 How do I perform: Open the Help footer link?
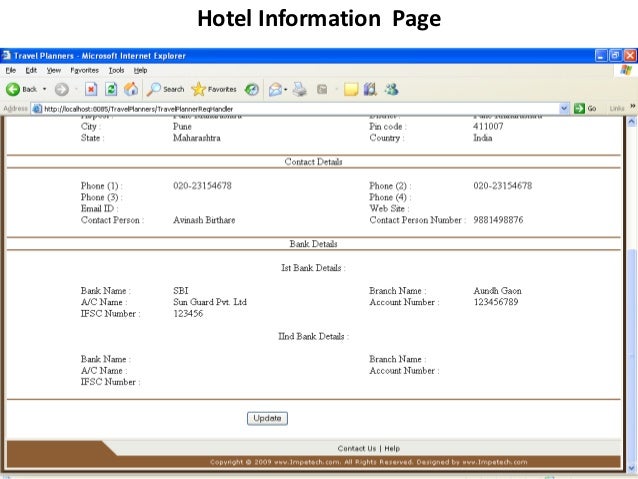pos(392,448)
